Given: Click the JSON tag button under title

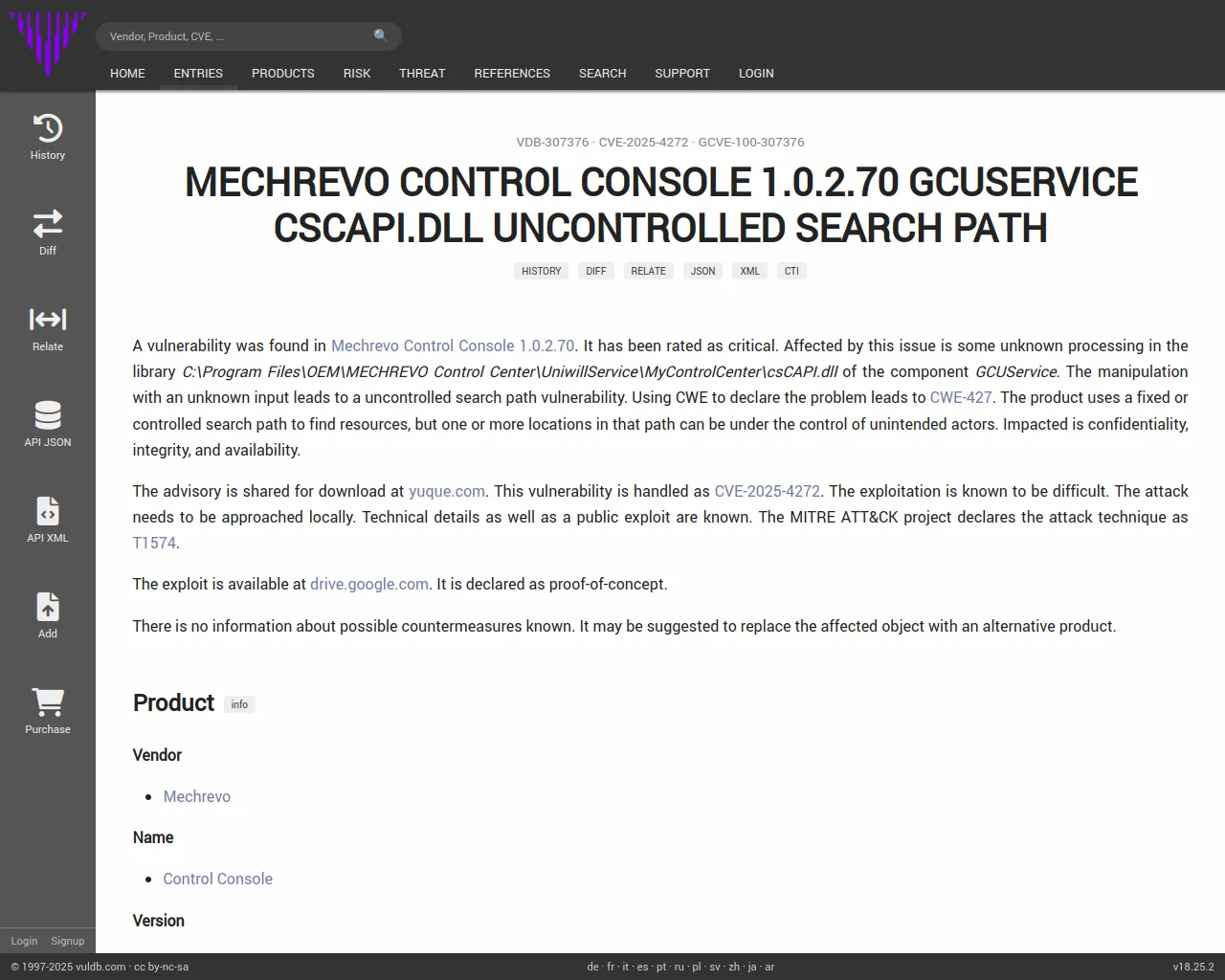Looking at the screenshot, I should [702, 271].
